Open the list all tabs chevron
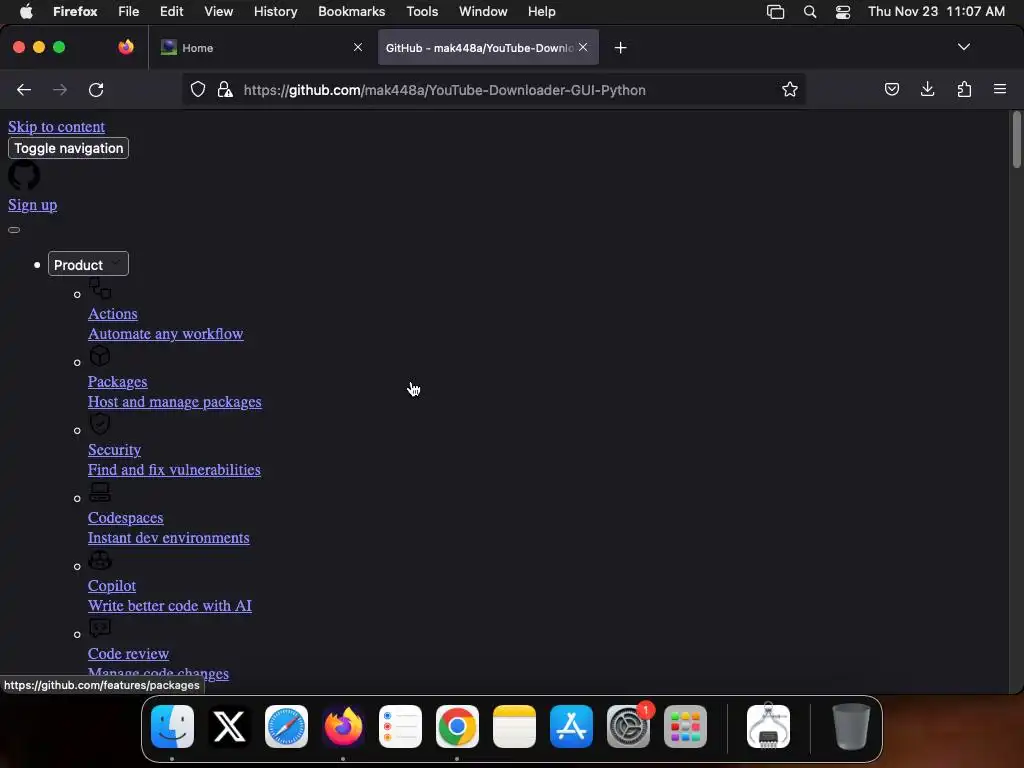 (x=963, y=47)
